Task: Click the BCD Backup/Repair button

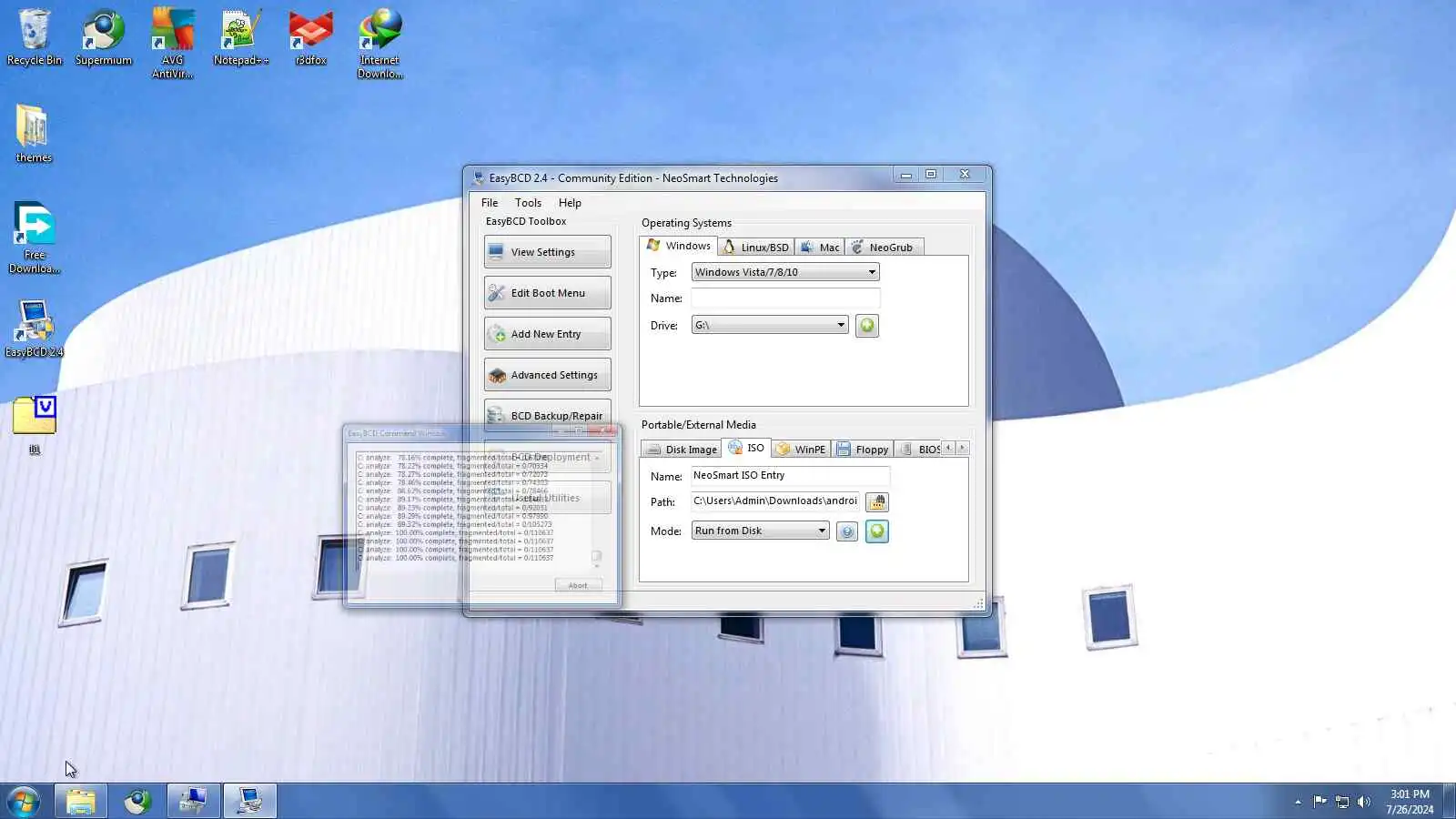Action: (x=548, y=414)
